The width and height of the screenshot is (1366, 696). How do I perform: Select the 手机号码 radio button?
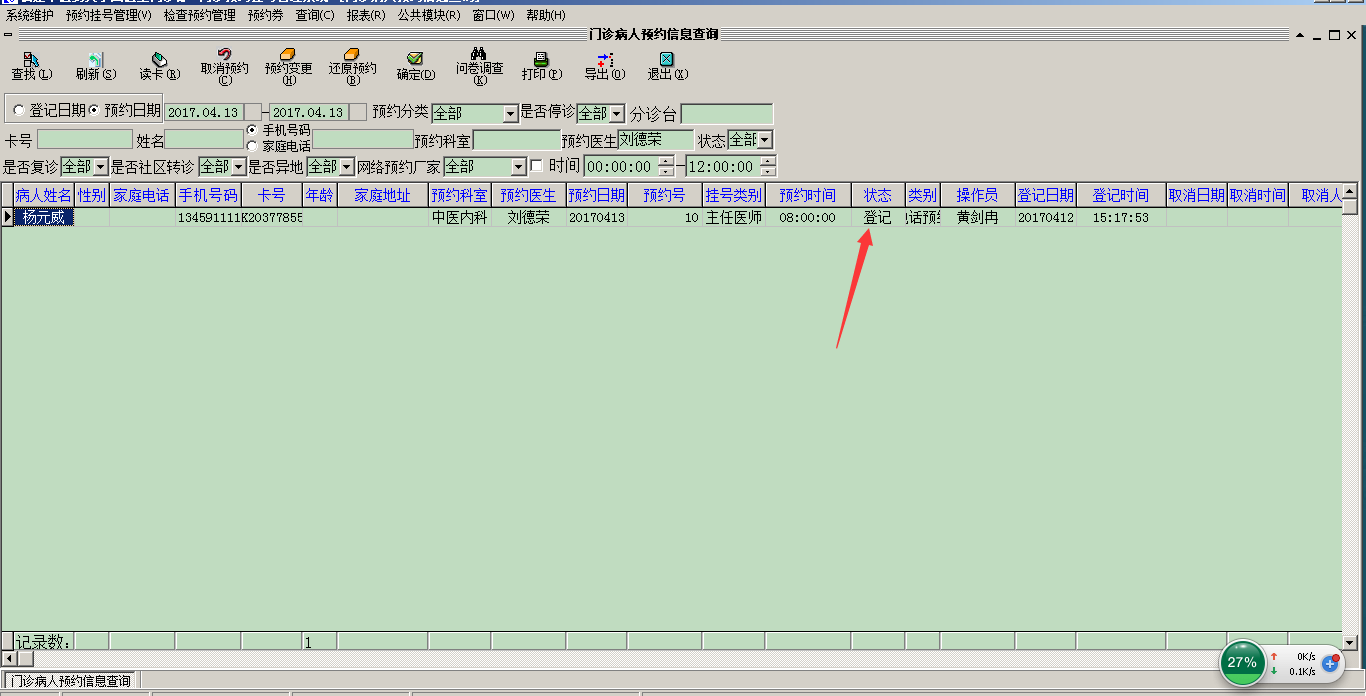[x=253, y=131]
